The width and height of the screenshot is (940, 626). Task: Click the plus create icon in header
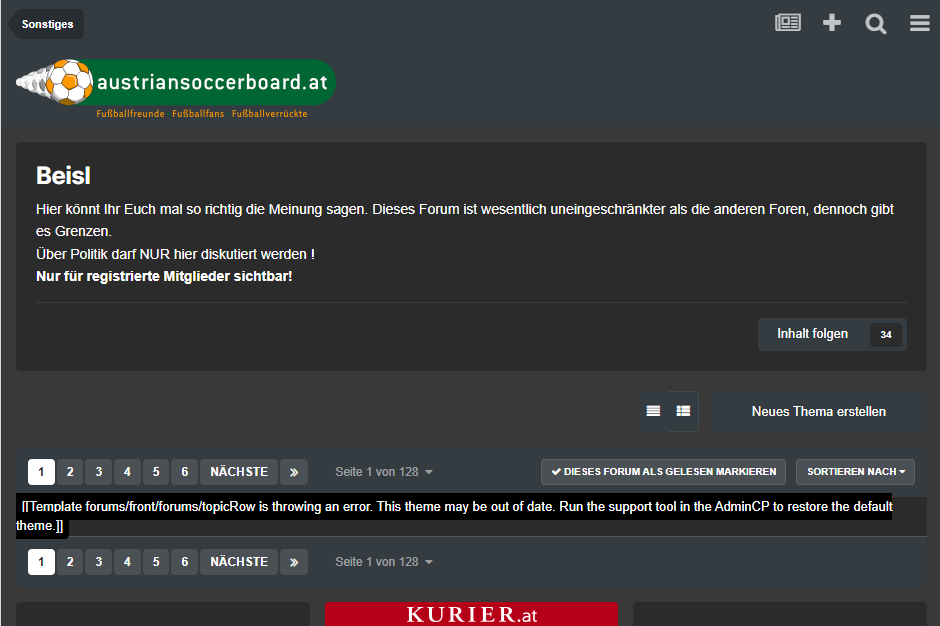pyautogui.click(x=832, y=23)
